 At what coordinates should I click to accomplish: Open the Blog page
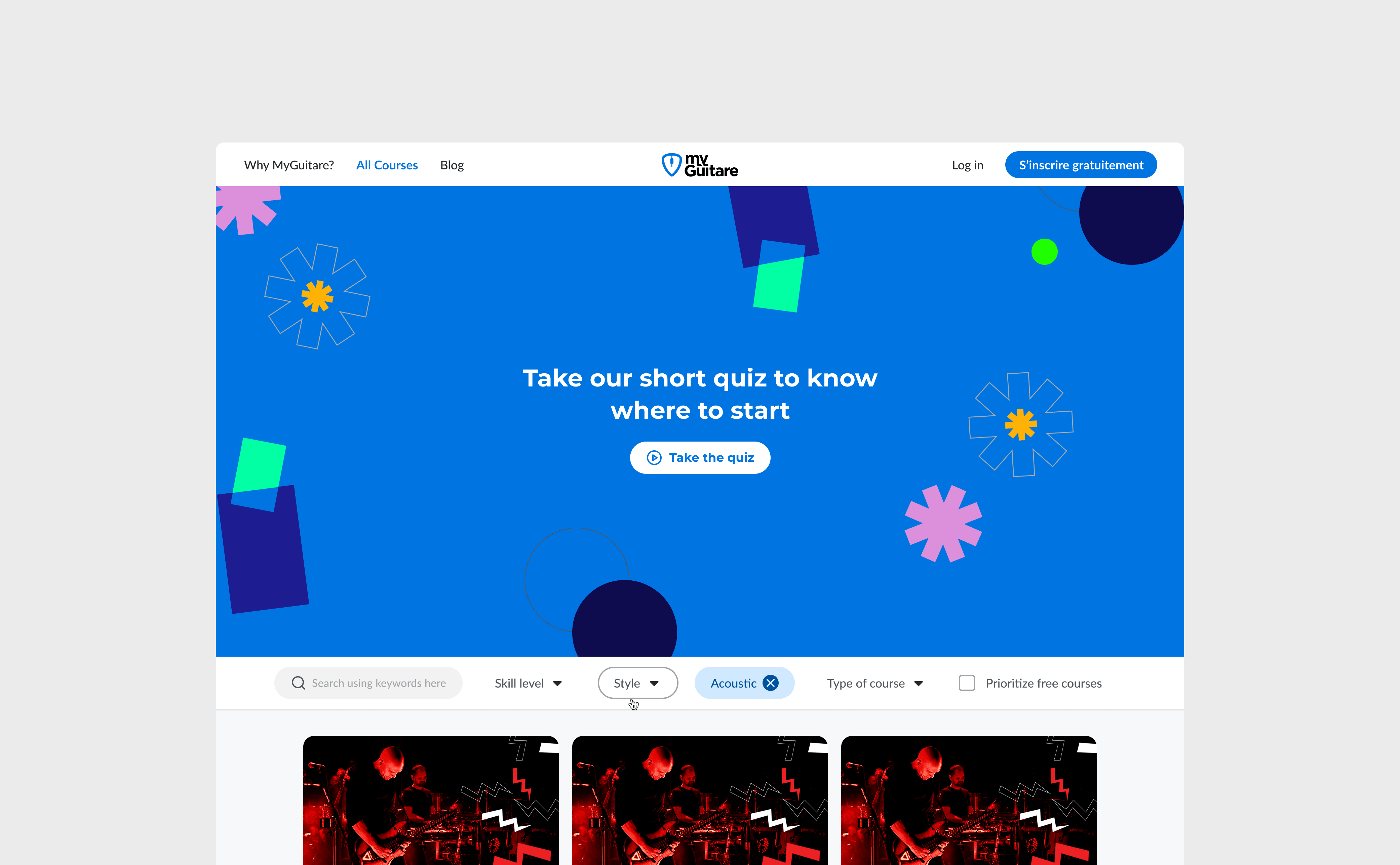(452, 165)
